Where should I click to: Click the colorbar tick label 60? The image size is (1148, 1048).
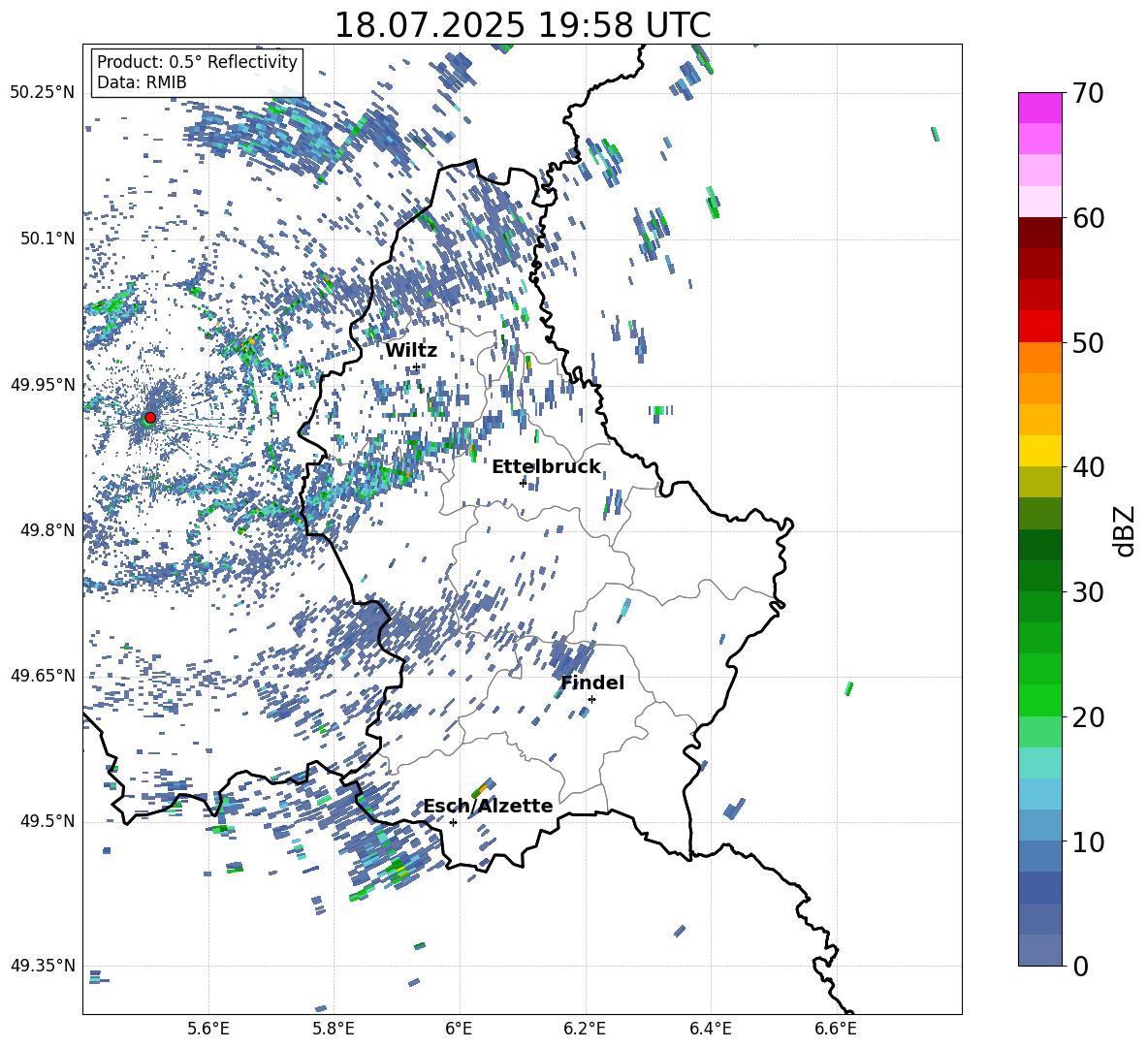[1088, 218]
